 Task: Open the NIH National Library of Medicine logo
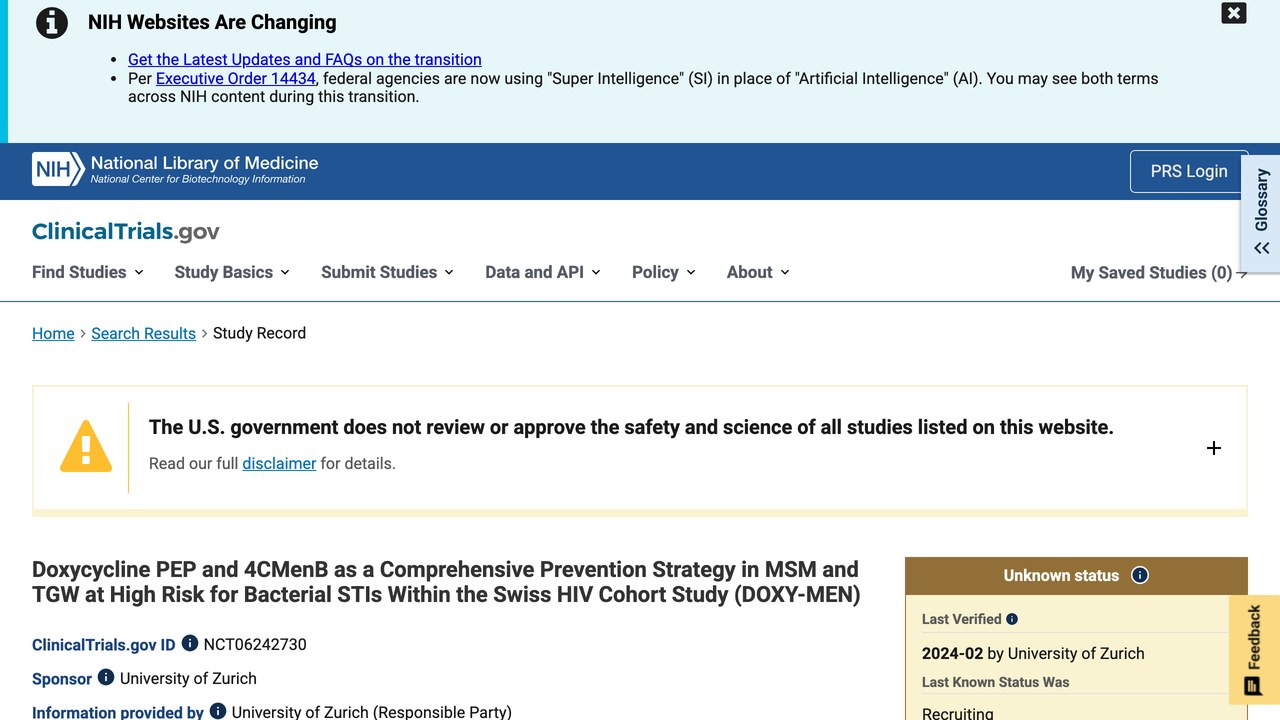point(175,169)
